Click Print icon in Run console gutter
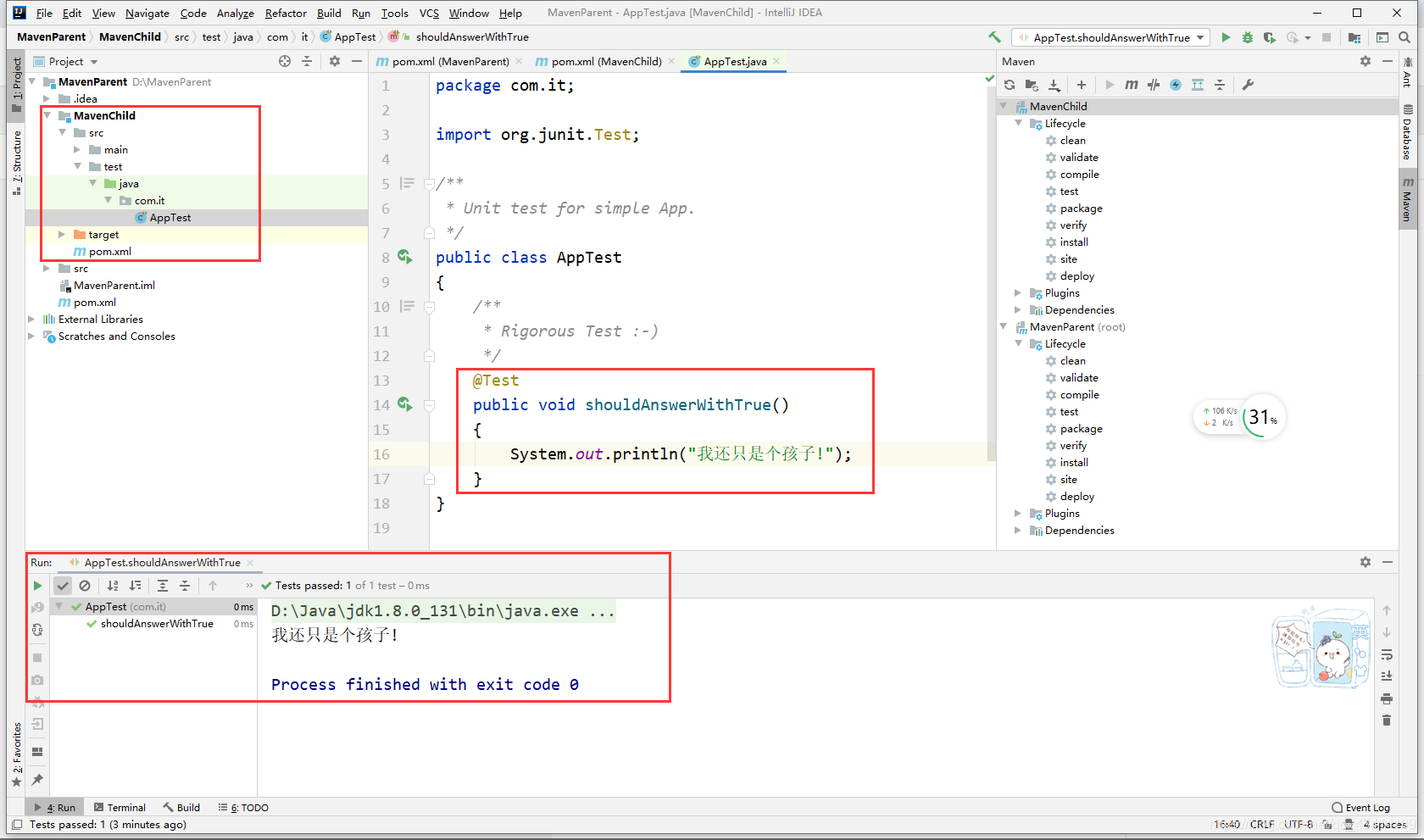 click(x=1387, y=698)
